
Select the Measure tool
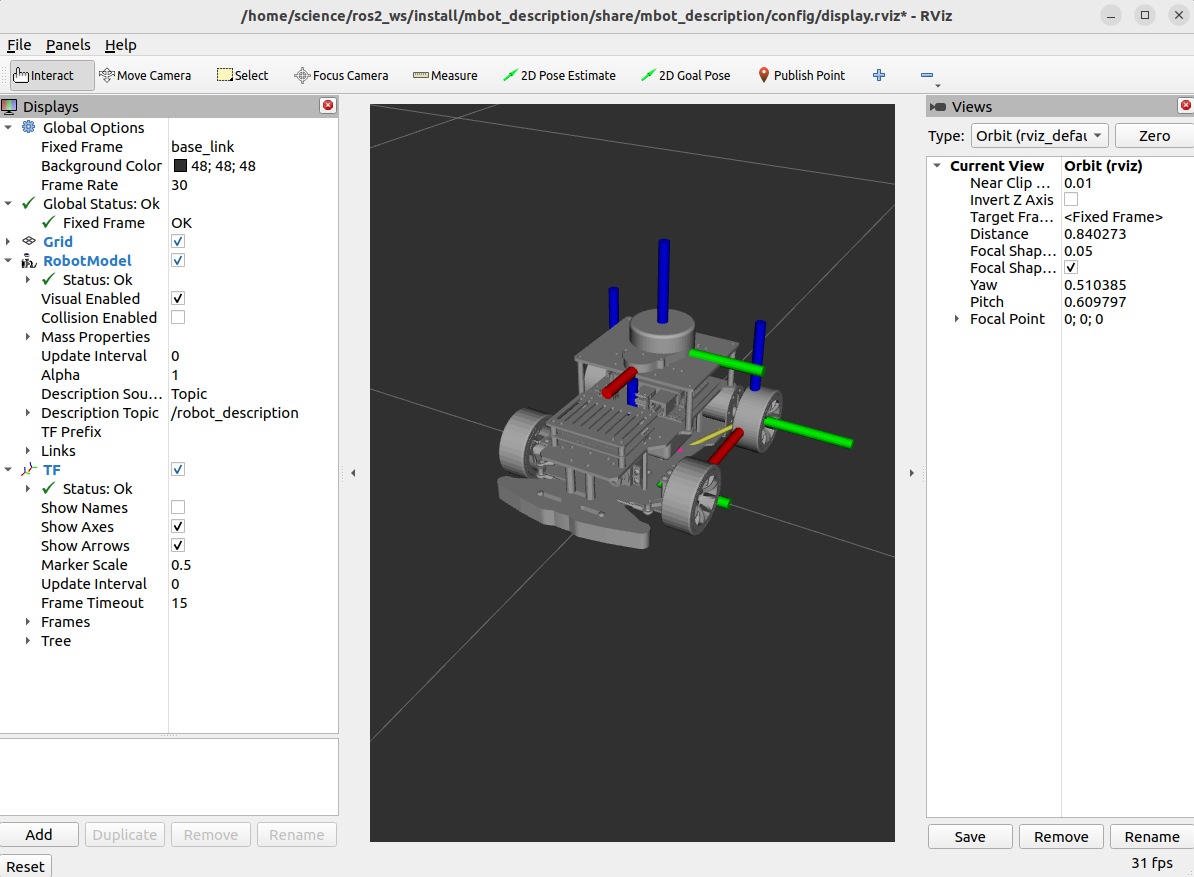pos(444,74)
